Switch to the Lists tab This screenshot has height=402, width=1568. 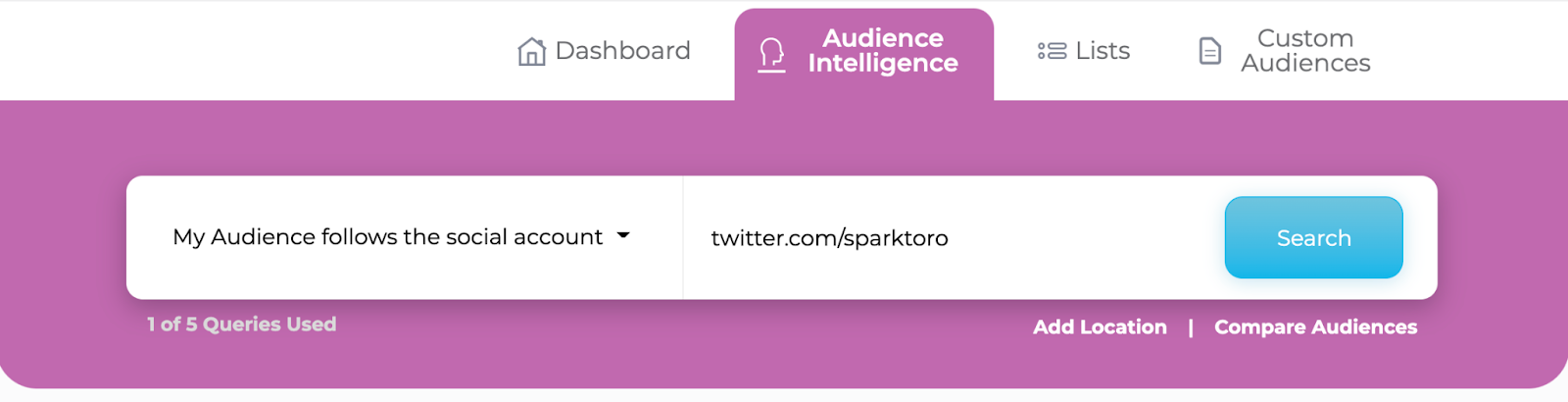pyautogui.click(x=1102, y=51)
